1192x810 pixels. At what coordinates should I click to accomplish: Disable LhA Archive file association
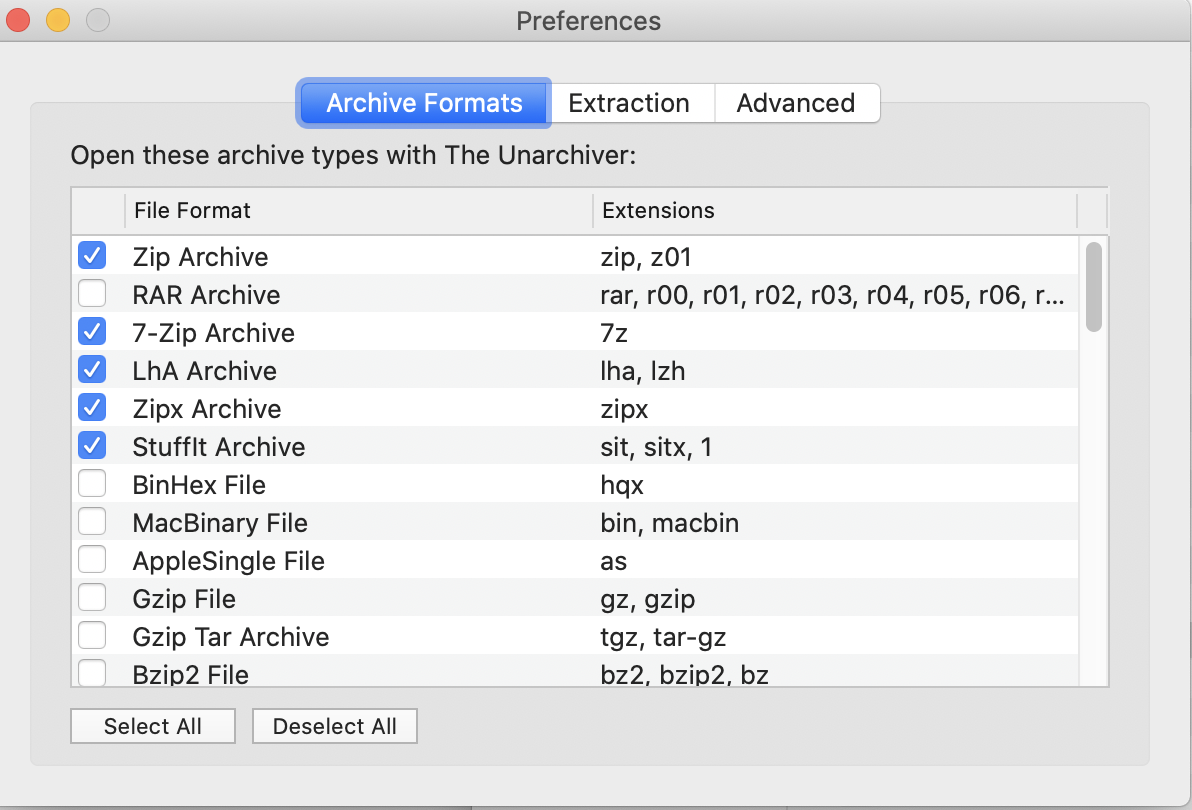click(x=92, y=370)
